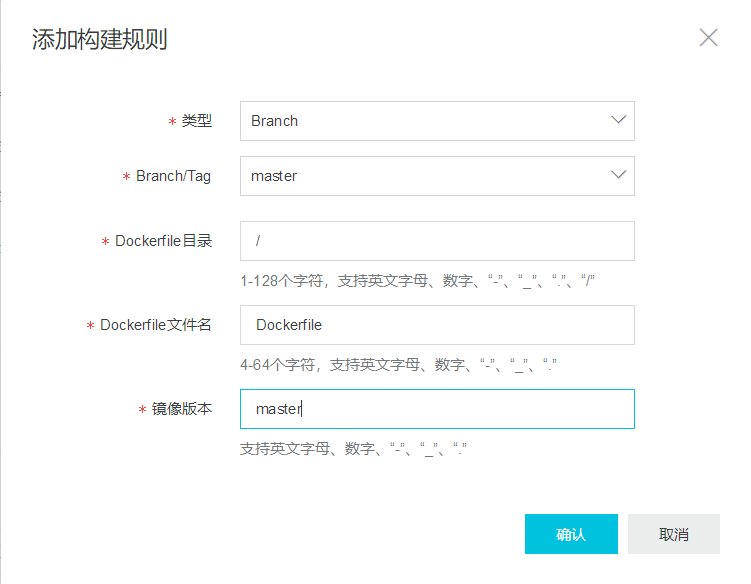Click the hint text beneath the 镜像版本 input

pos(353,449)
